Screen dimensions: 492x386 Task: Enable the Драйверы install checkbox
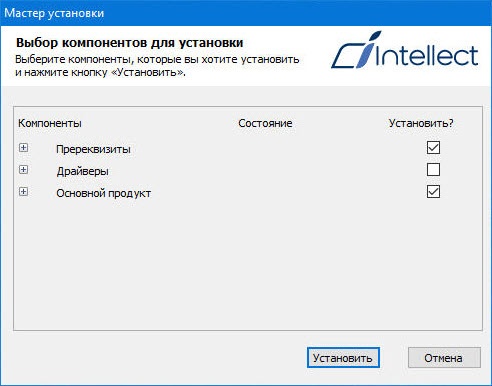[433, 170]
